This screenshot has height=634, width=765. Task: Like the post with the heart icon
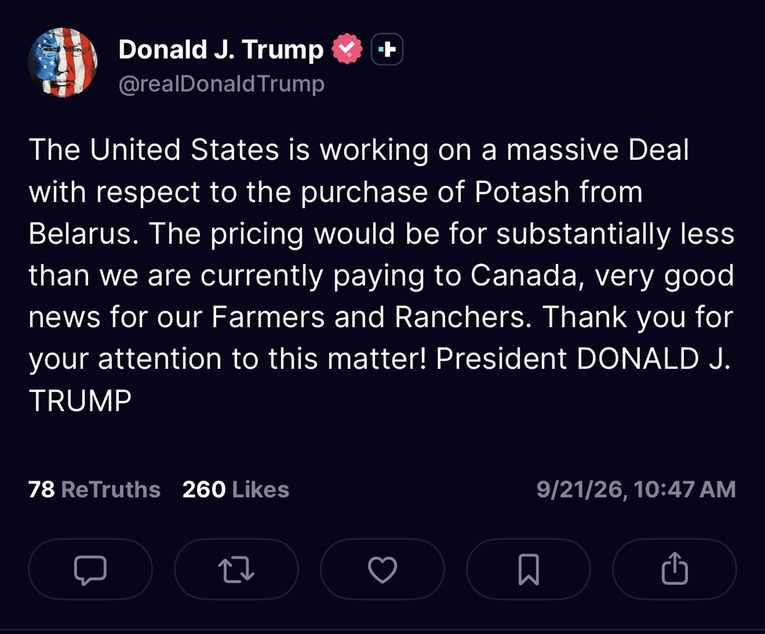coord(382,569)
